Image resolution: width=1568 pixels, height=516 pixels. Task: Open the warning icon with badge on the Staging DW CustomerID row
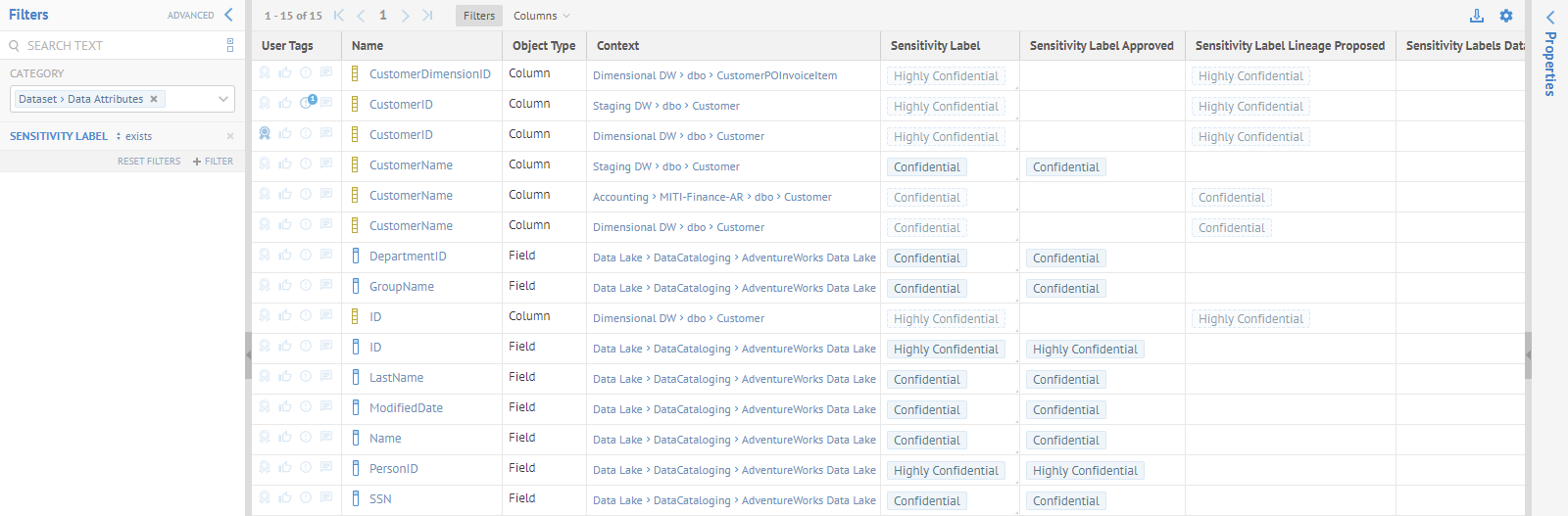[307, 103]
